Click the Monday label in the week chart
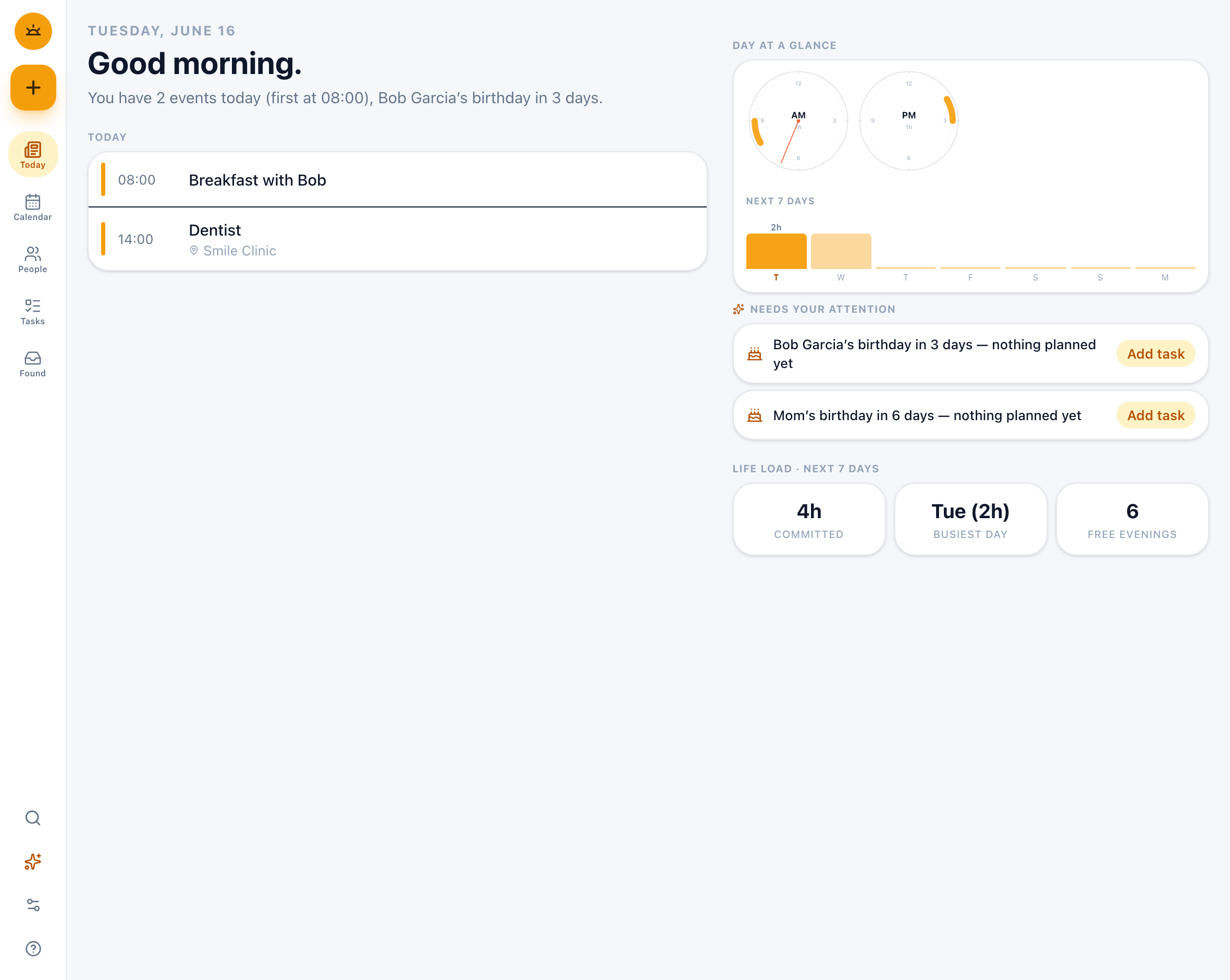The image size is (1230, 980). 1165,277
